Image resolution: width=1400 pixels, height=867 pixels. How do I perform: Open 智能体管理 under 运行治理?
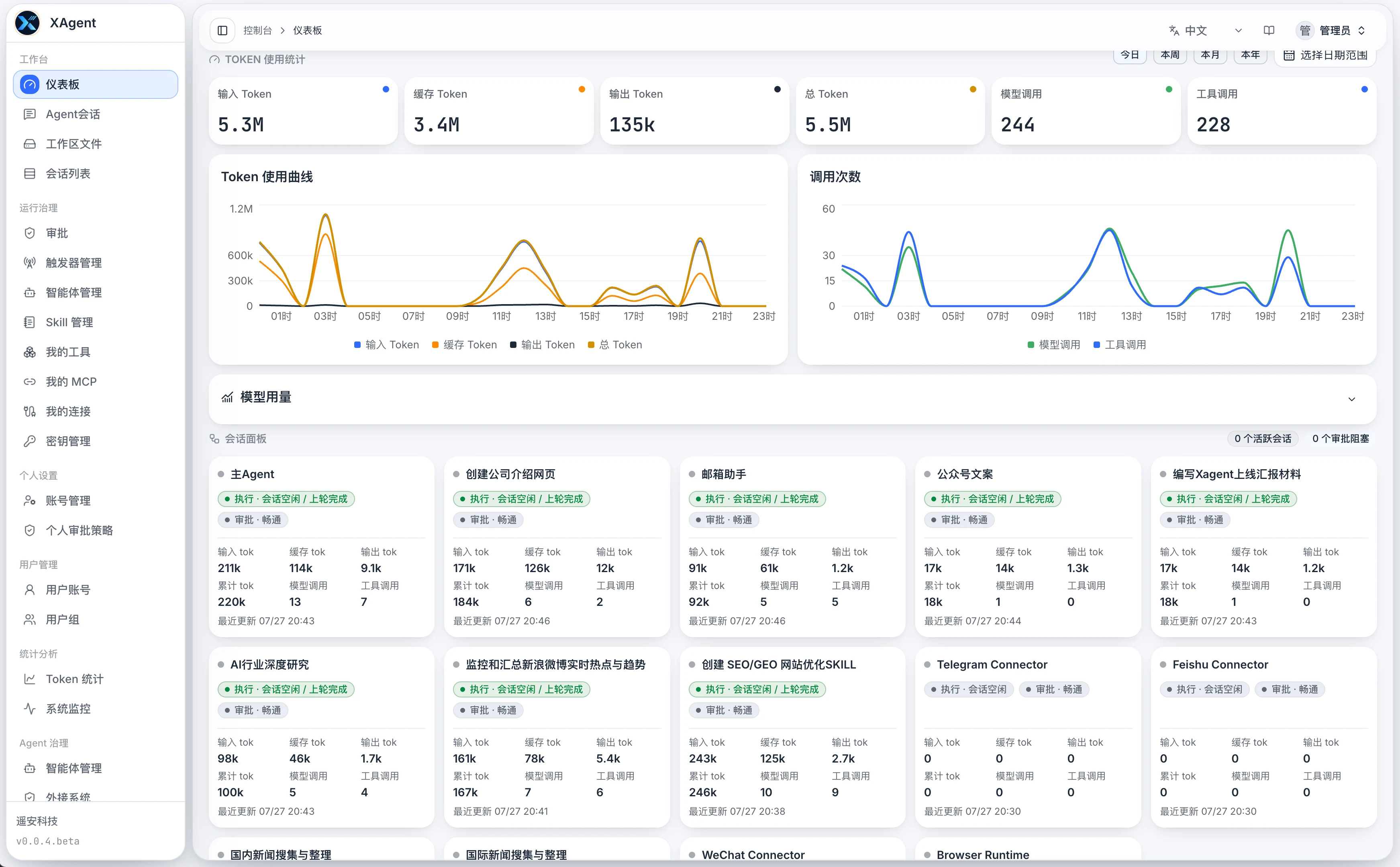(96, 292)
